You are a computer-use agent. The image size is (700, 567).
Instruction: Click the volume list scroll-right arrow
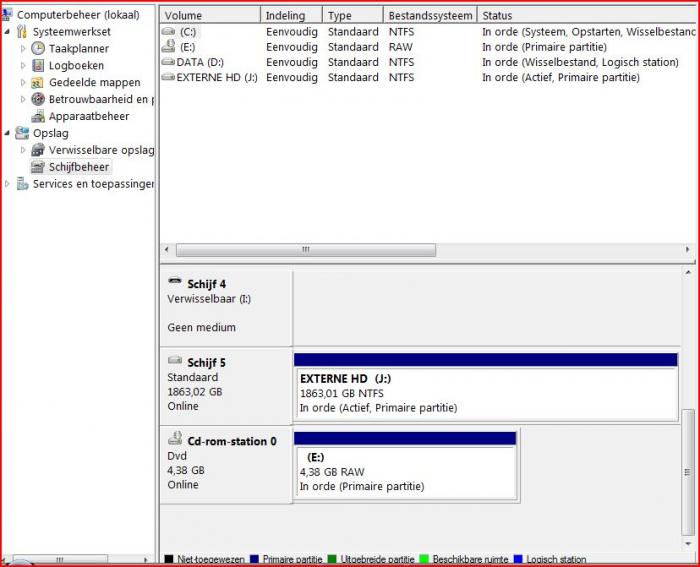687,250
